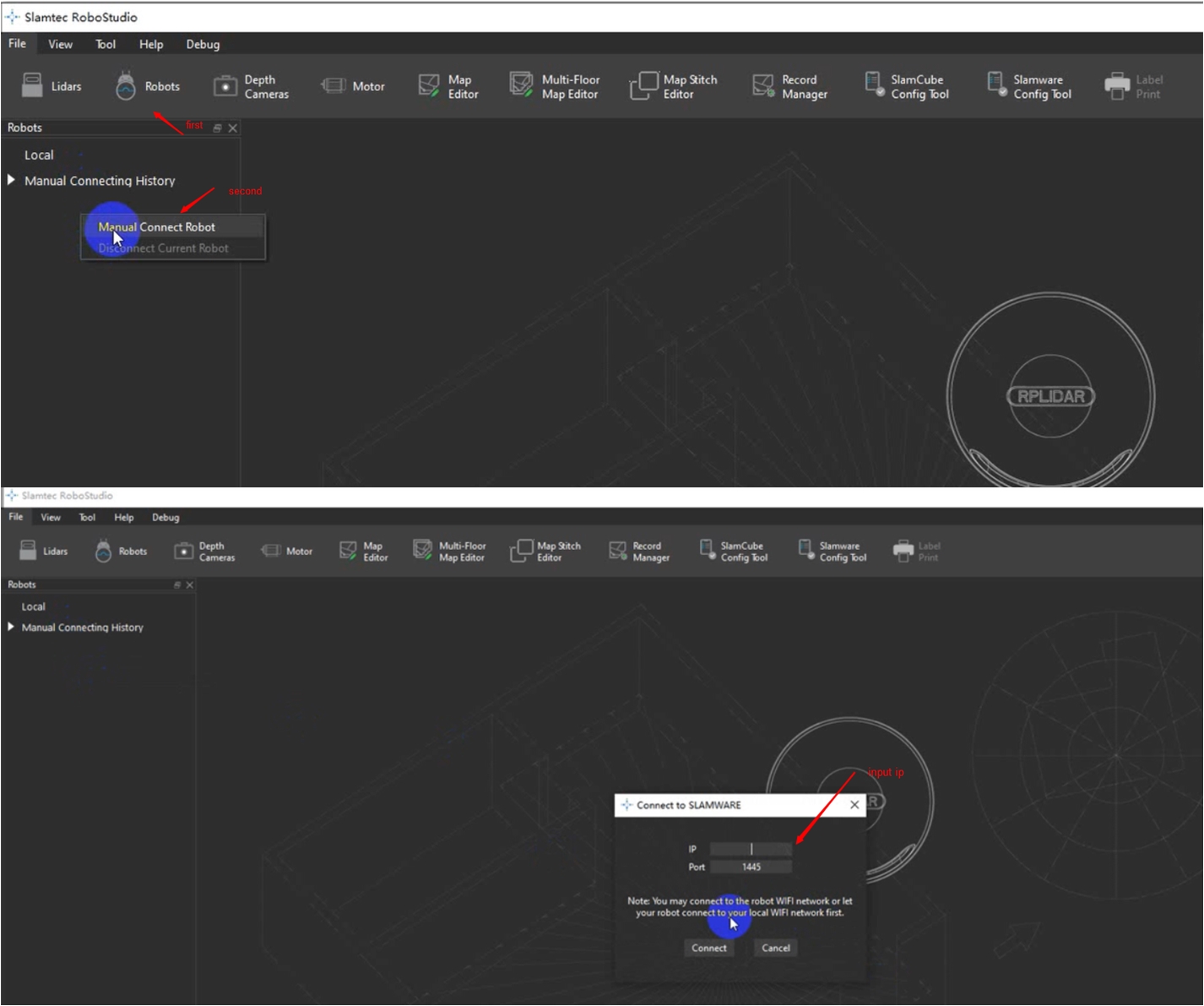The width and height of the screenshot is (1204, 1006).
Task: Focus the IP input field
Action: pos(751,849)
